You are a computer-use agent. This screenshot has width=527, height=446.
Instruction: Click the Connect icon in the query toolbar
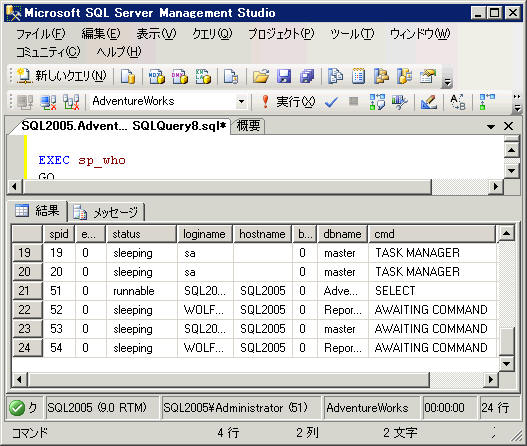[25, 102]
